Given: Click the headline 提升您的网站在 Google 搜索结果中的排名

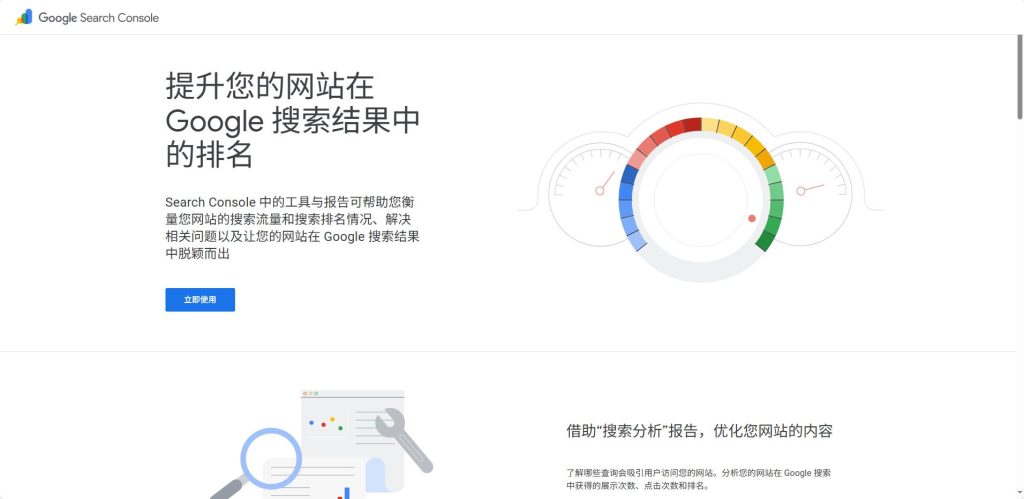Looking at the screenshot, I should click(x=292, y=120).
